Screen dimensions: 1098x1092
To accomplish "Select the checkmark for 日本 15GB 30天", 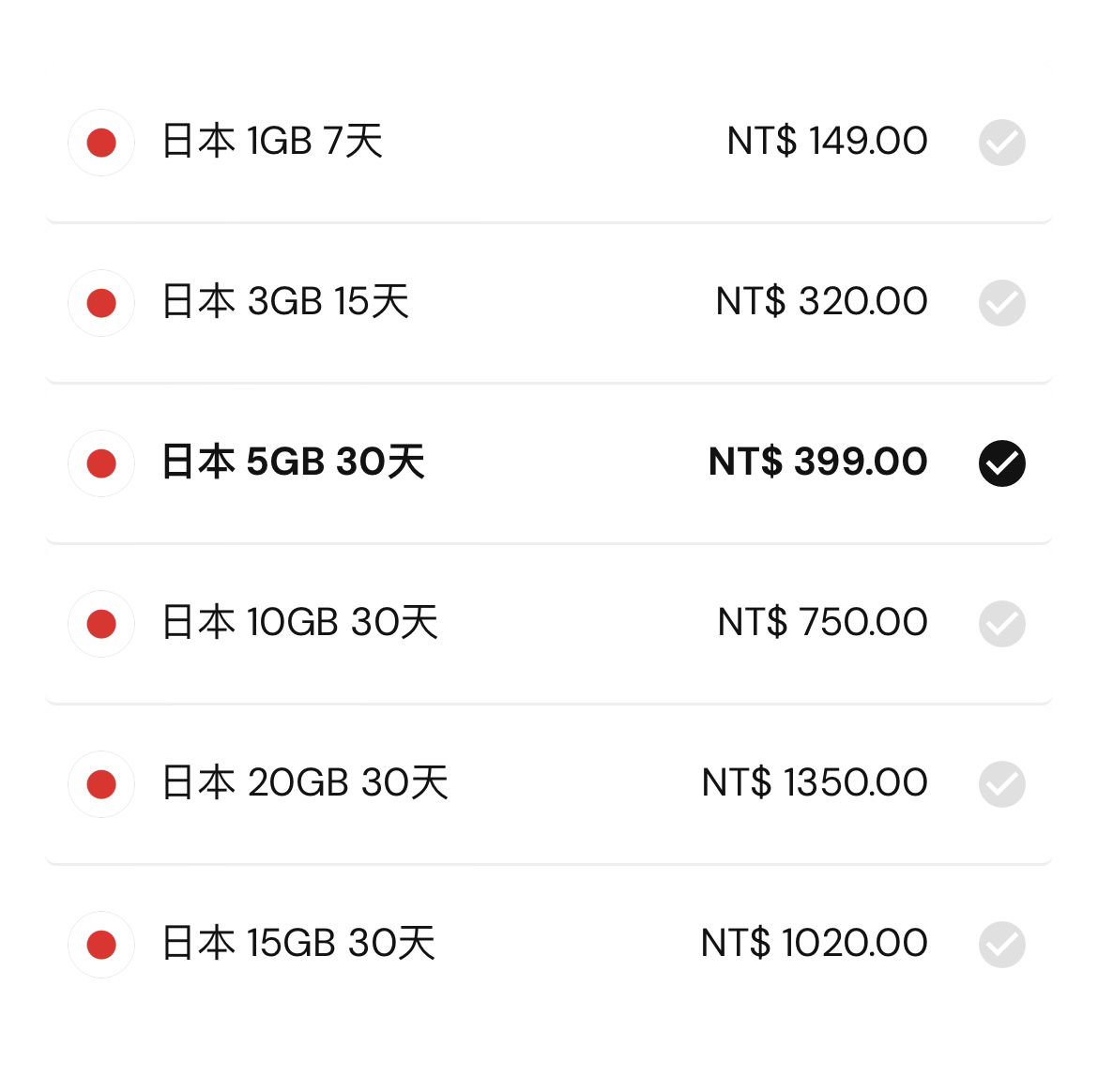I will (x=1001, y=945).
